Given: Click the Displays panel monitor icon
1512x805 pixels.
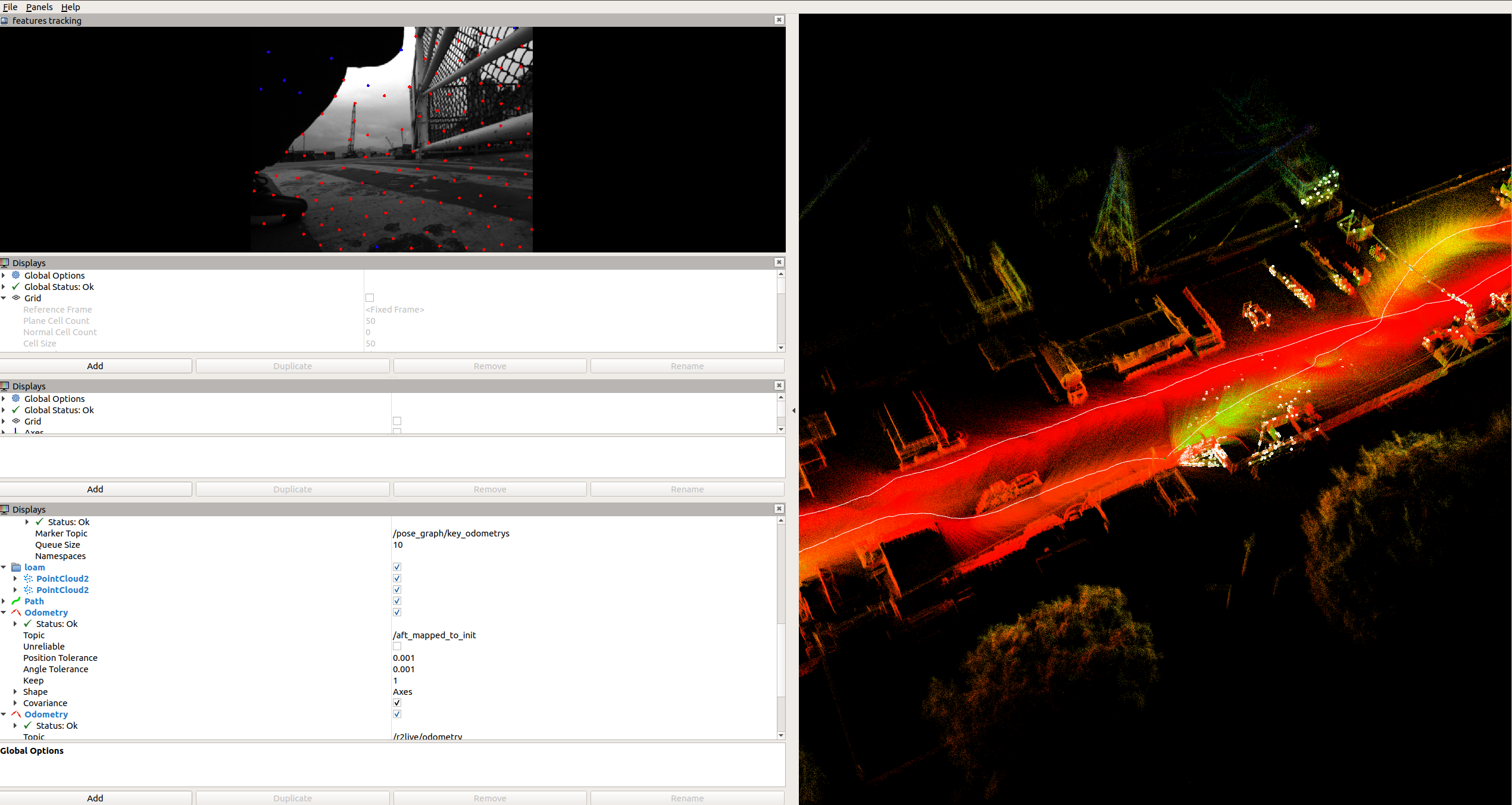Looking at the screenshot, I should click(5, 263).
